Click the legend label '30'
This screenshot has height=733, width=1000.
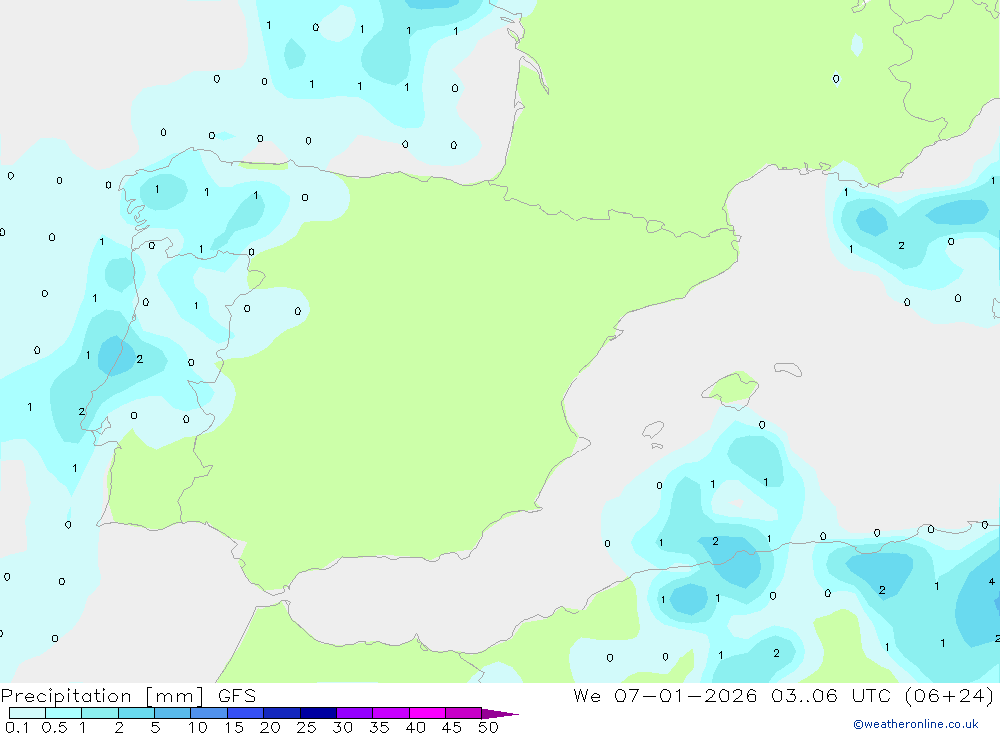coord(342,727)
